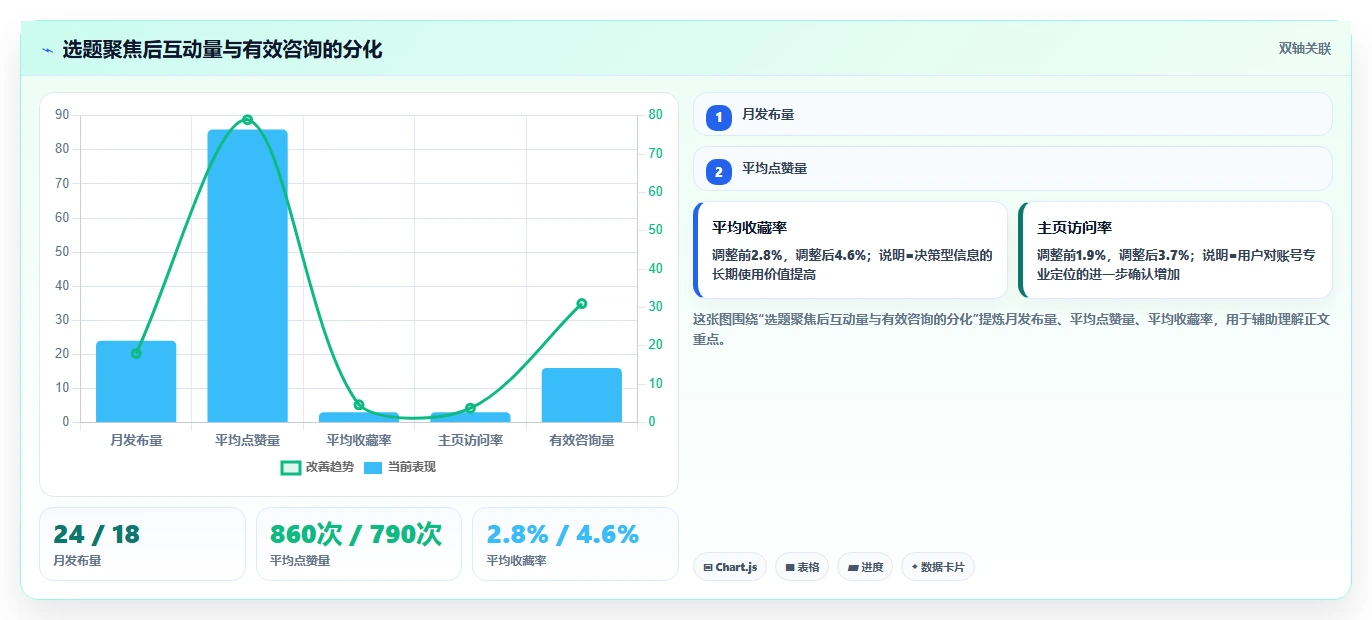Click the 主页访问率 detail card
1372x620 pixels.
point(1175,250)
